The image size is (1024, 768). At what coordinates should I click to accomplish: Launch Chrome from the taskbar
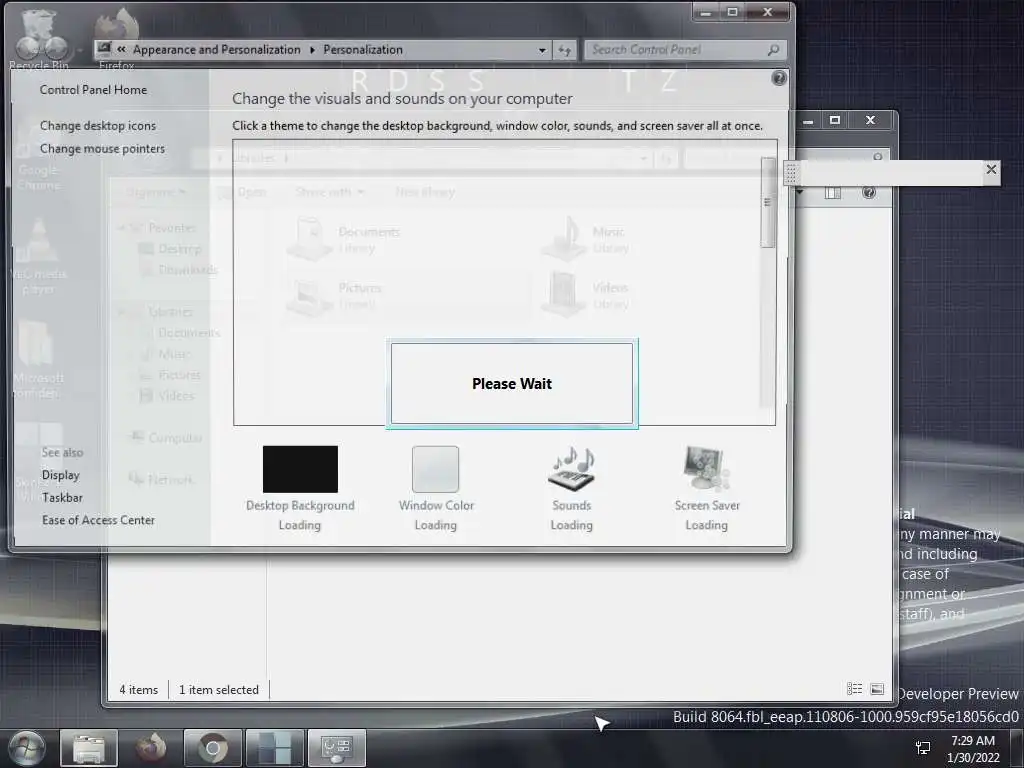pos(212,748)
